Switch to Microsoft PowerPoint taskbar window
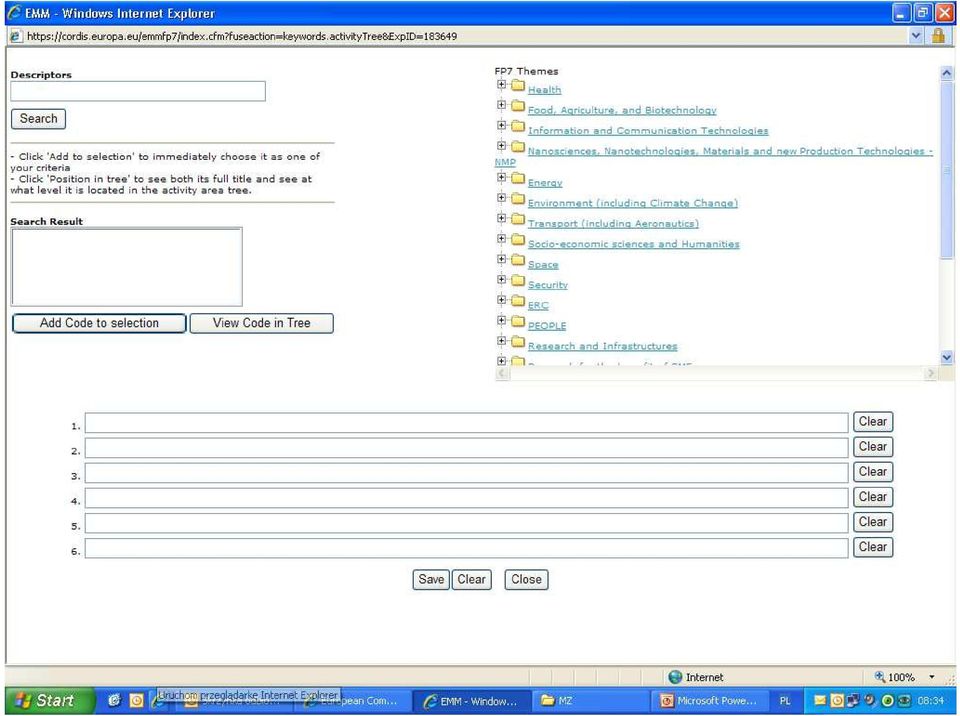This screenshot has width=960, height=716. [710, 701]
